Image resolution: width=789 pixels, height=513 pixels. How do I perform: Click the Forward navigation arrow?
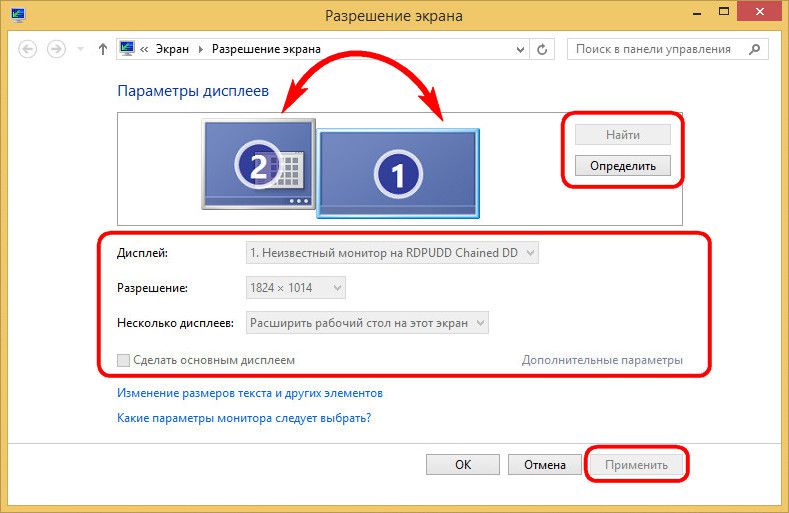pos(57,49)
